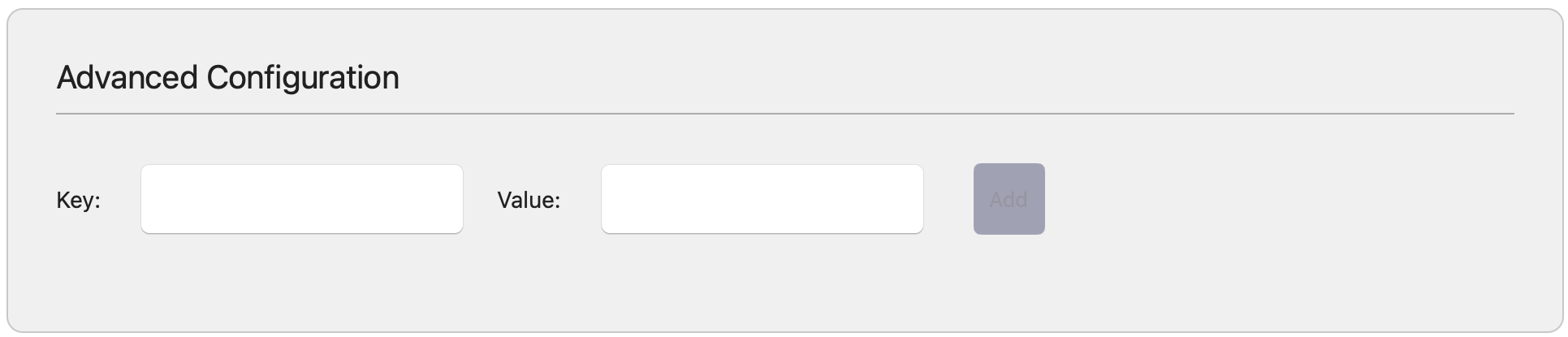The image size is (1568, 337).
Task: Click the disabled Add button
Action: tap(1009, 199)
